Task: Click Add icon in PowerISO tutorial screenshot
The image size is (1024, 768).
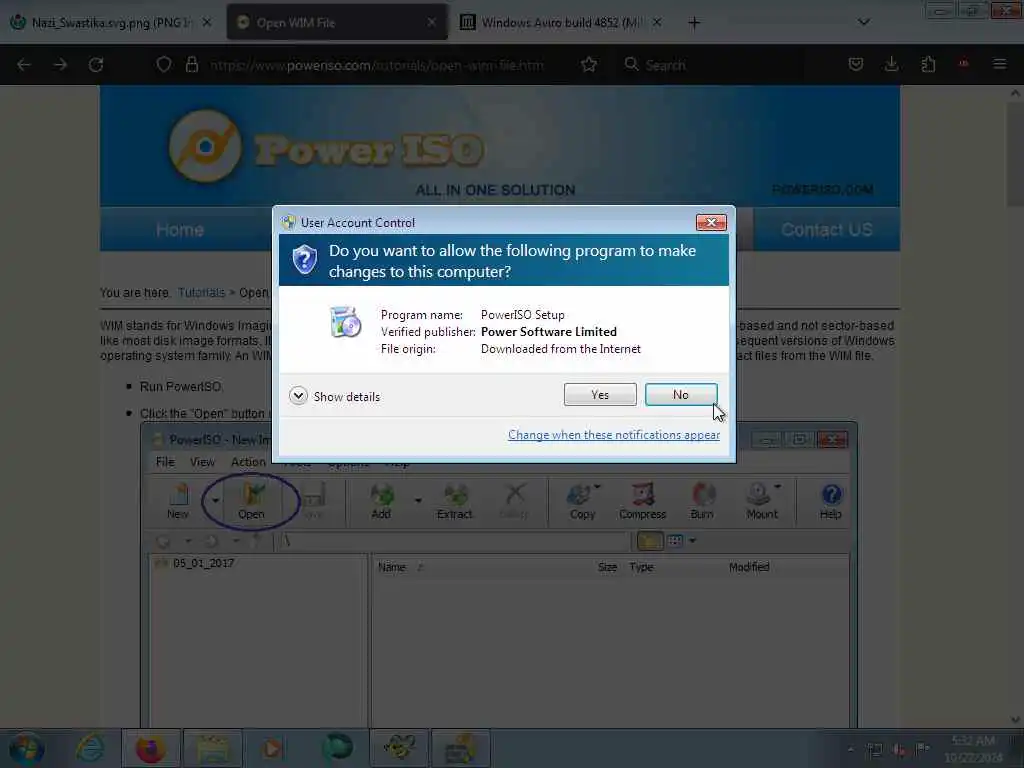Action: [x=381, y=502]
